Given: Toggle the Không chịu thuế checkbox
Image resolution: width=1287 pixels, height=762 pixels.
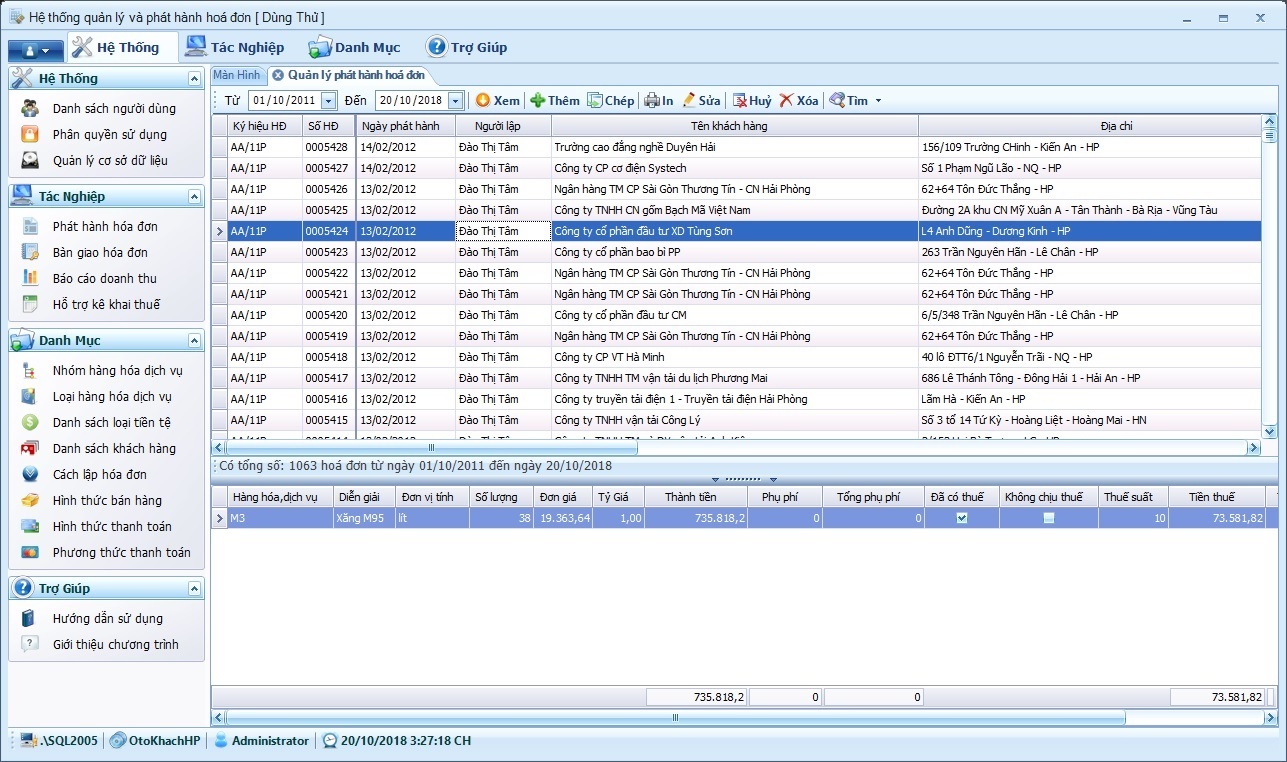Looking at the screenshot, I should (x=1048, y=518).
